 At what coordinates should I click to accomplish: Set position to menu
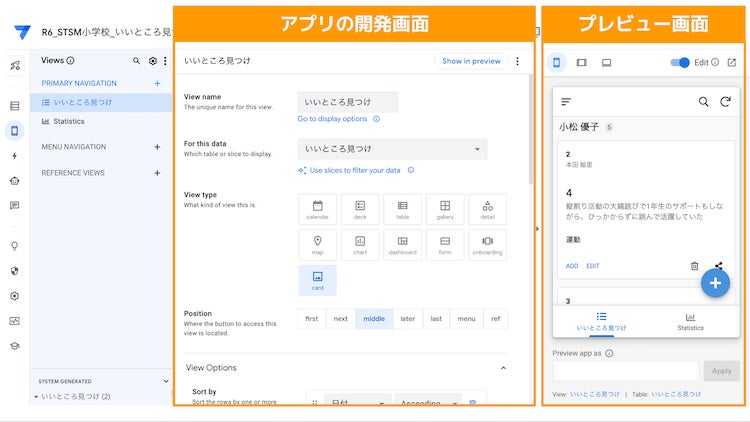(x=466, y=319)
